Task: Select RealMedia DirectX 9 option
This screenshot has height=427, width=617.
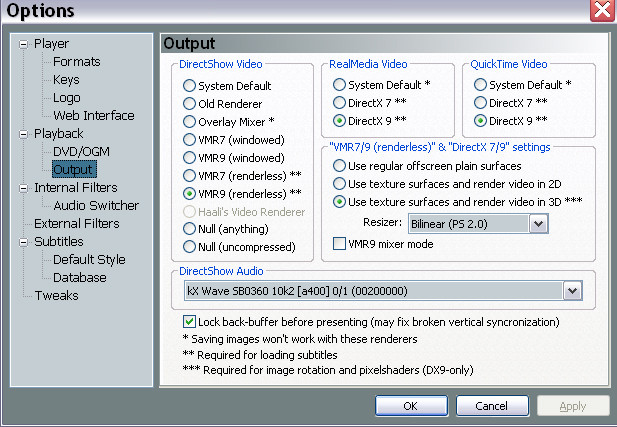Action: click(x=370, y=121)
